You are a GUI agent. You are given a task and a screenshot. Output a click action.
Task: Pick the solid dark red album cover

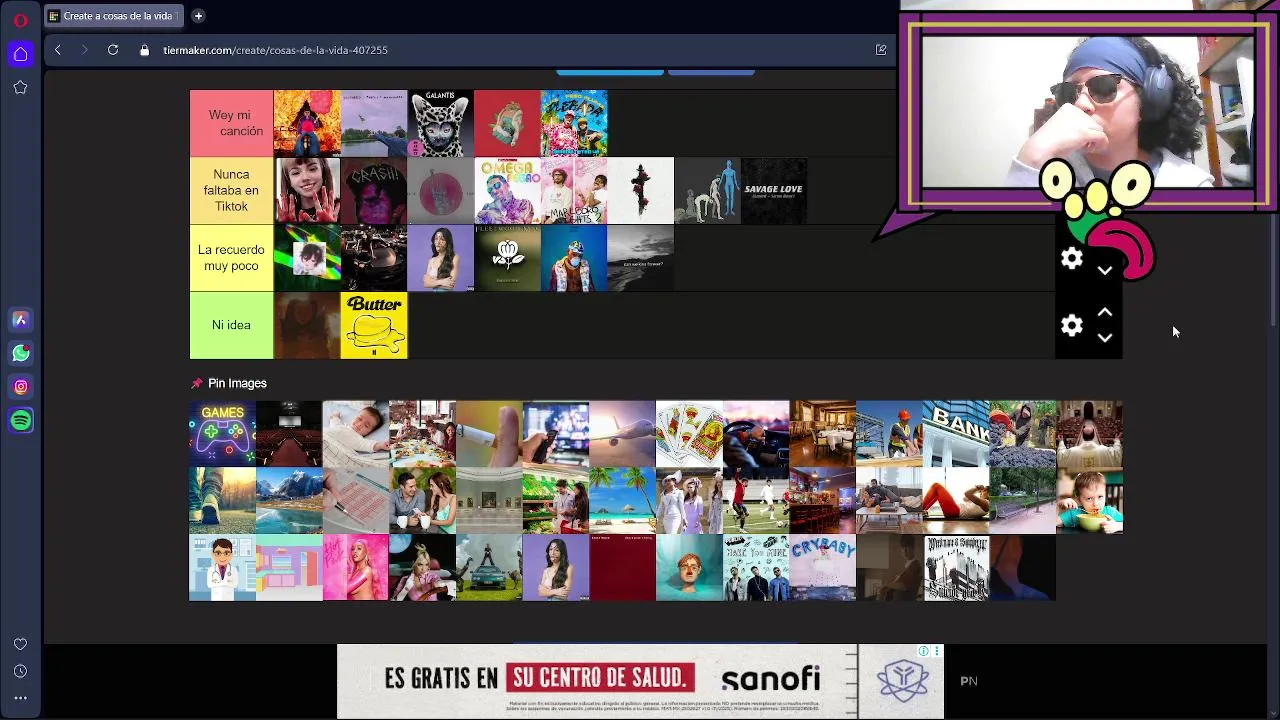click(x=622, y=568)
